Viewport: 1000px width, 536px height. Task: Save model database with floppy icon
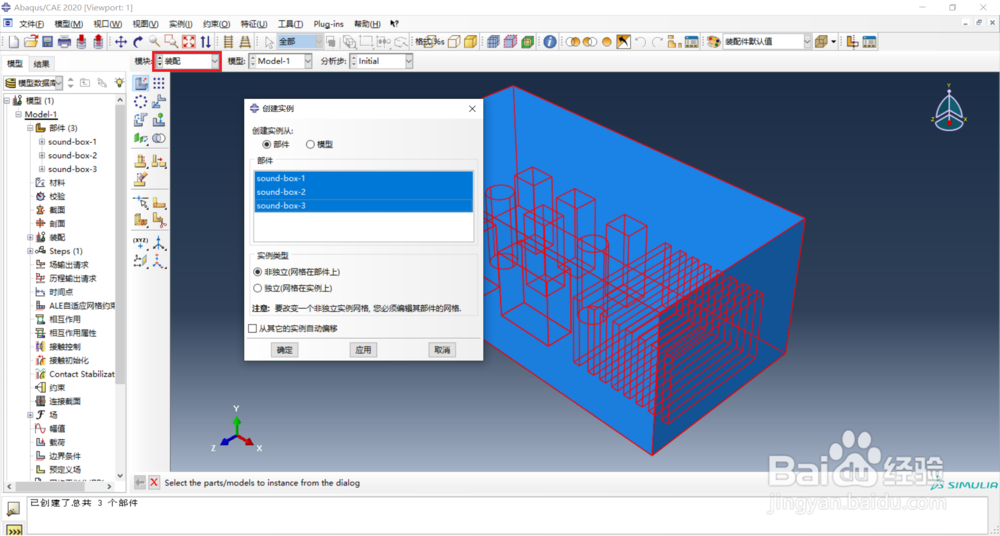[x=47, y=42]
